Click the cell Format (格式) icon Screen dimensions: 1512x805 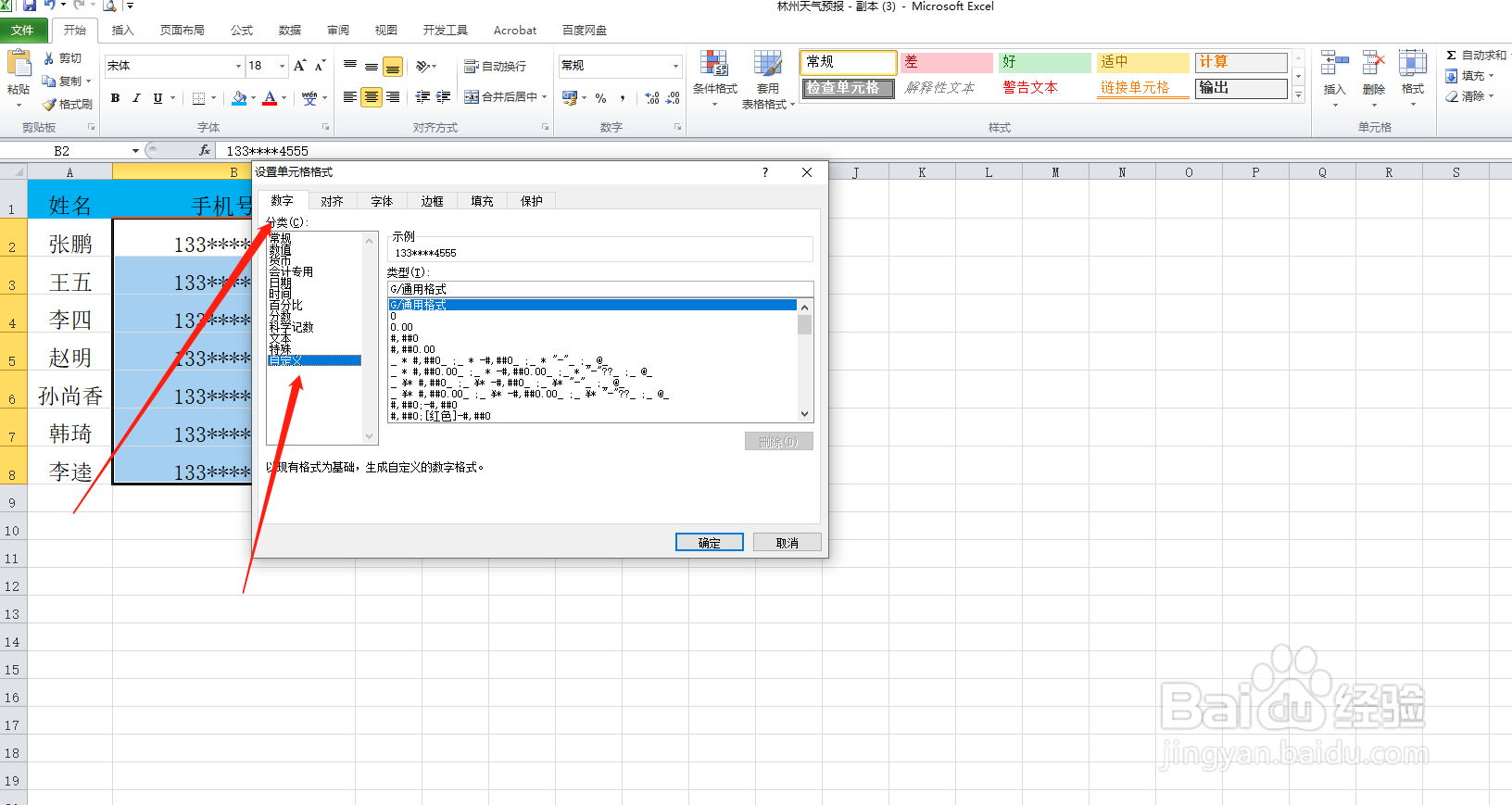(x=1413, y=64)
